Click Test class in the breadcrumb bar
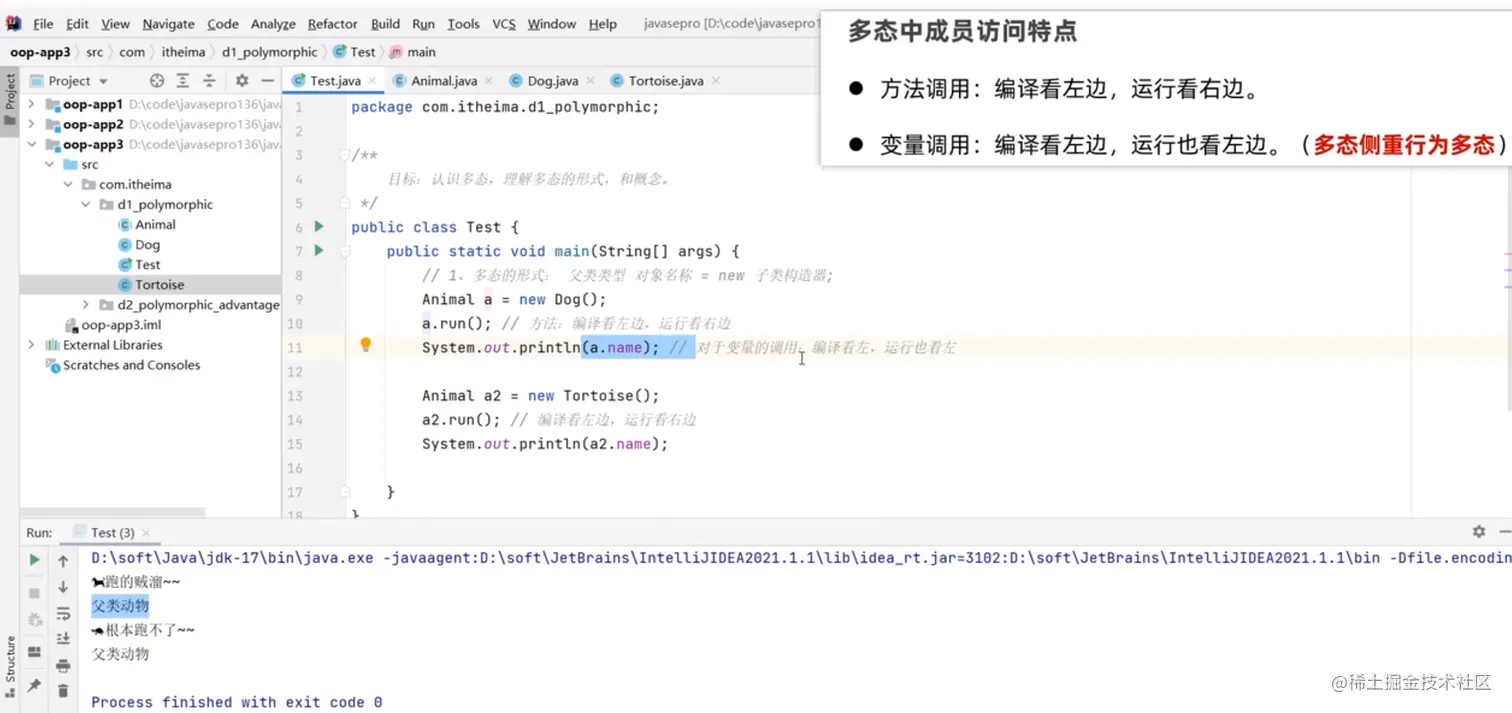Viewport: 1512px width, 713px height. 355,52
